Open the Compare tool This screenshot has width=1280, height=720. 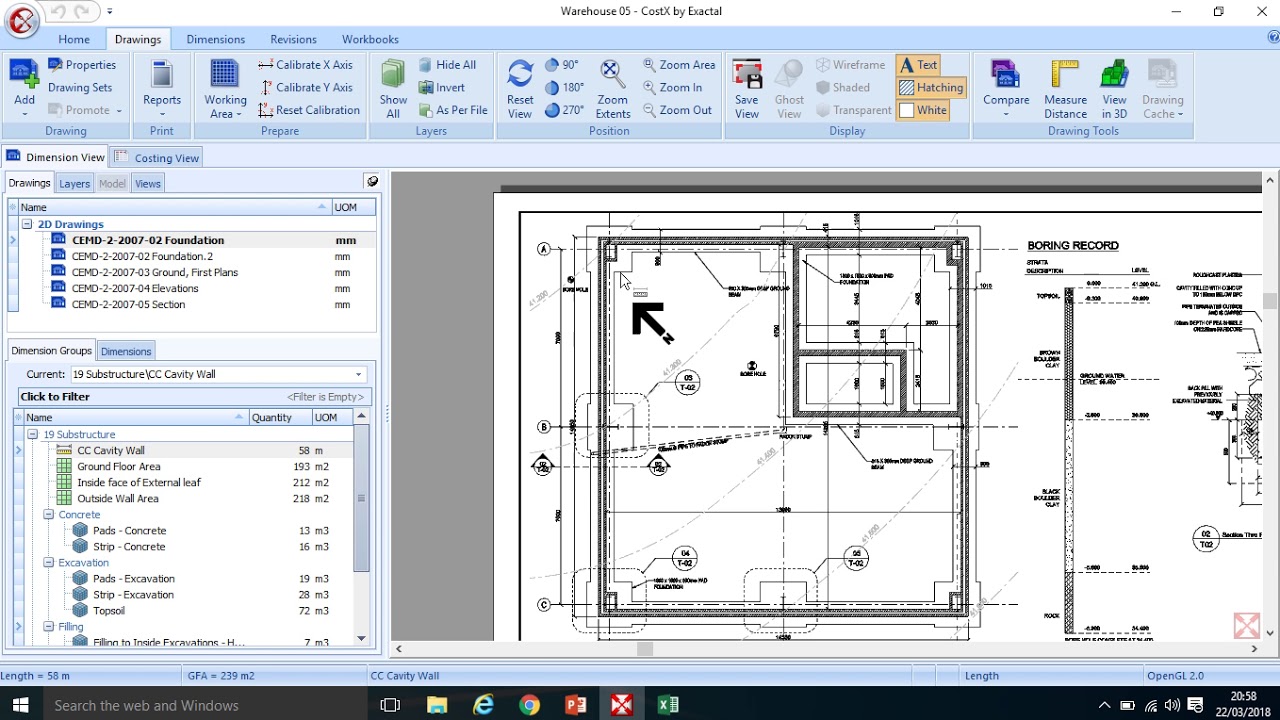pos(1006,88)
